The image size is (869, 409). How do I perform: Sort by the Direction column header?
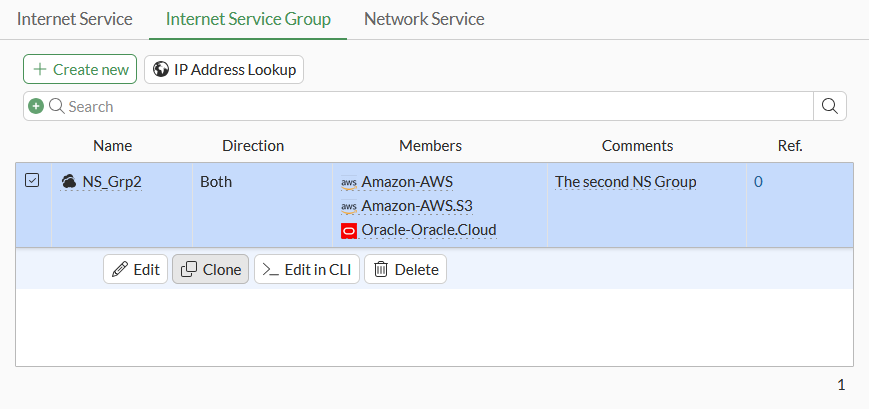point(253,145)
